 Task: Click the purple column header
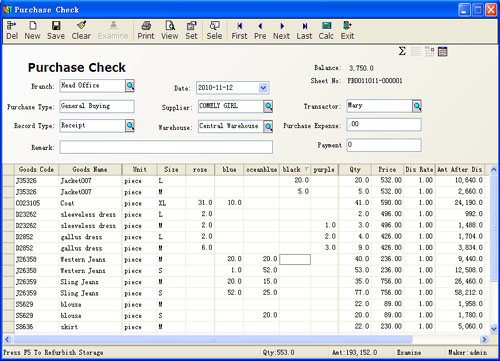coord(324,169)
